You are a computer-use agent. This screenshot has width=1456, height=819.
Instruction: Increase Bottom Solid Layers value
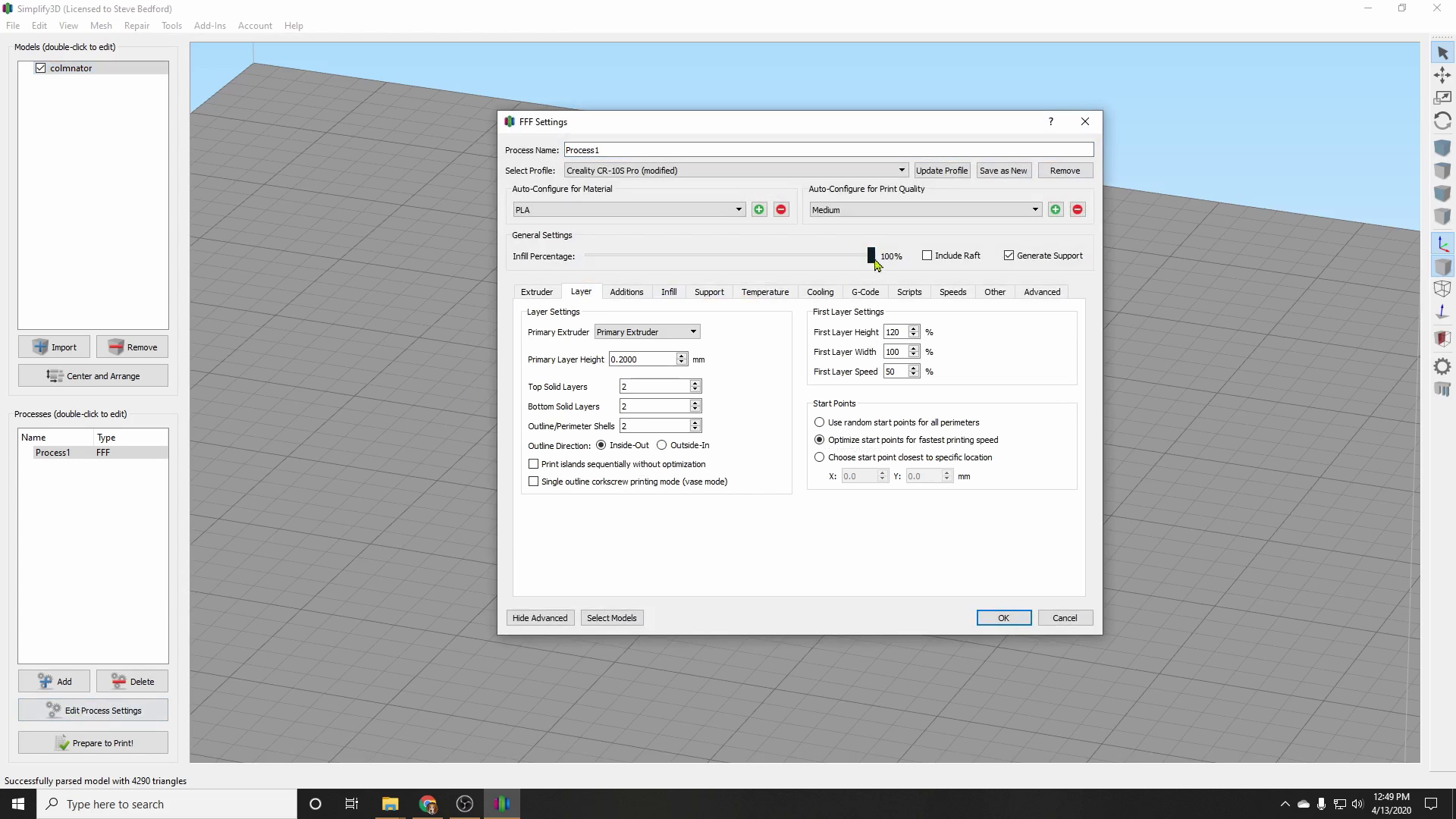pos(695,403)
